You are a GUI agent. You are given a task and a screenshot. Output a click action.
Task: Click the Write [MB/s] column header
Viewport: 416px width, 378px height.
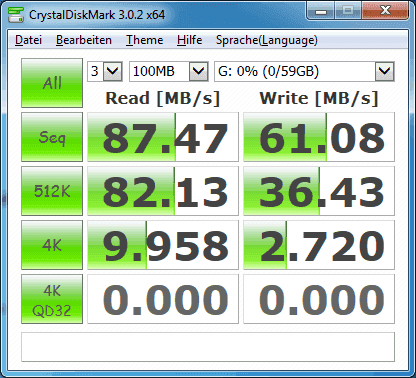[x=319, y=98]
